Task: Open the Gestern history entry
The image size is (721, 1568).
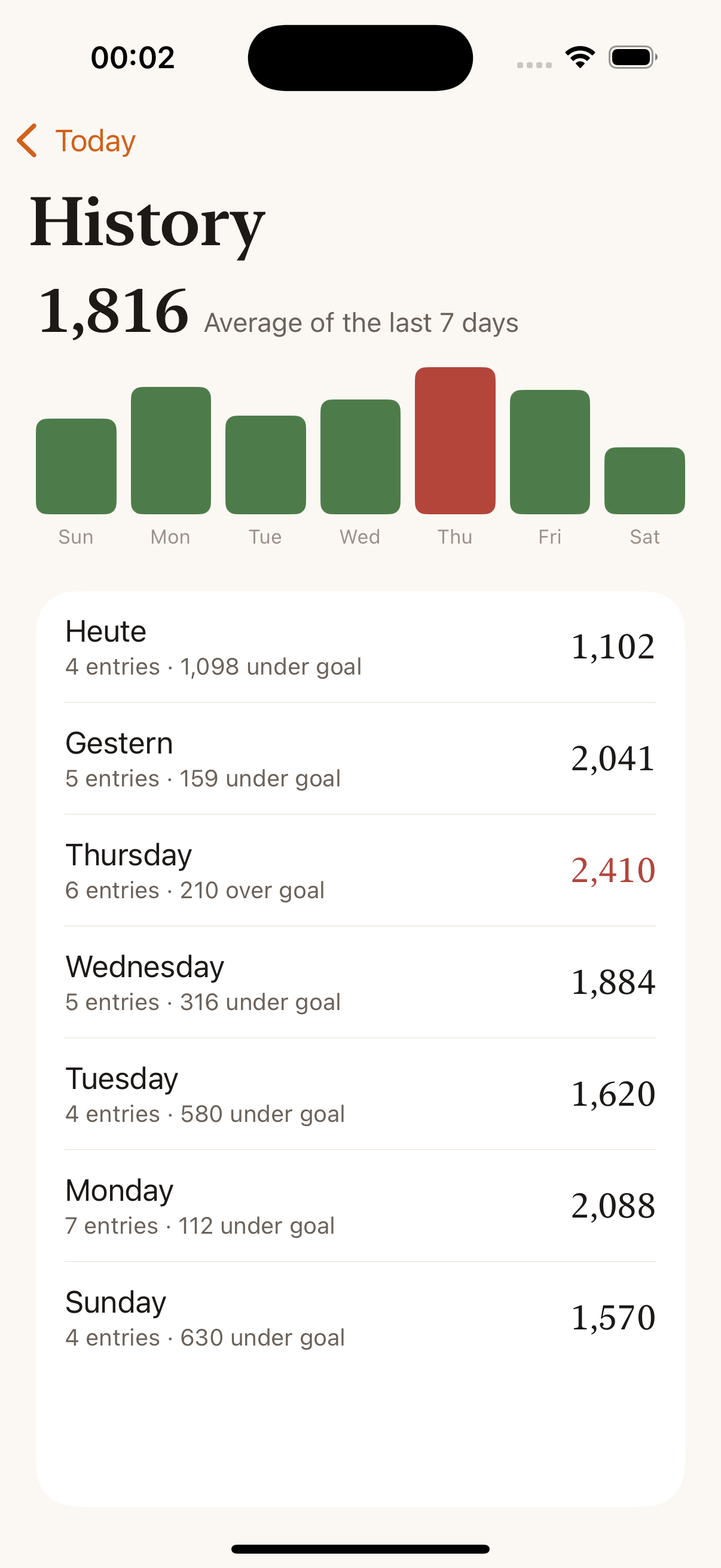Action: (x=360, y=758)
